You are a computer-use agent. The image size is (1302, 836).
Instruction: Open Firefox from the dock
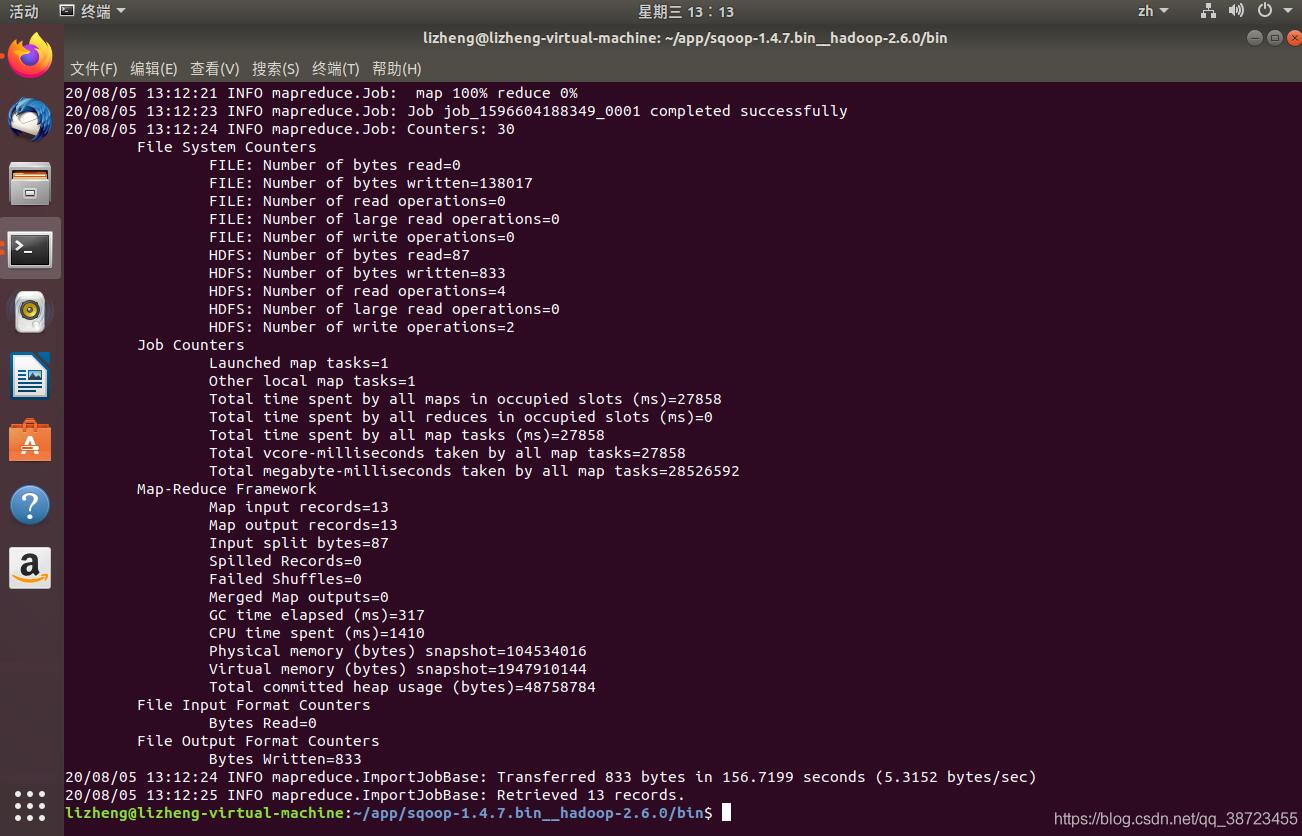(30, 56)
